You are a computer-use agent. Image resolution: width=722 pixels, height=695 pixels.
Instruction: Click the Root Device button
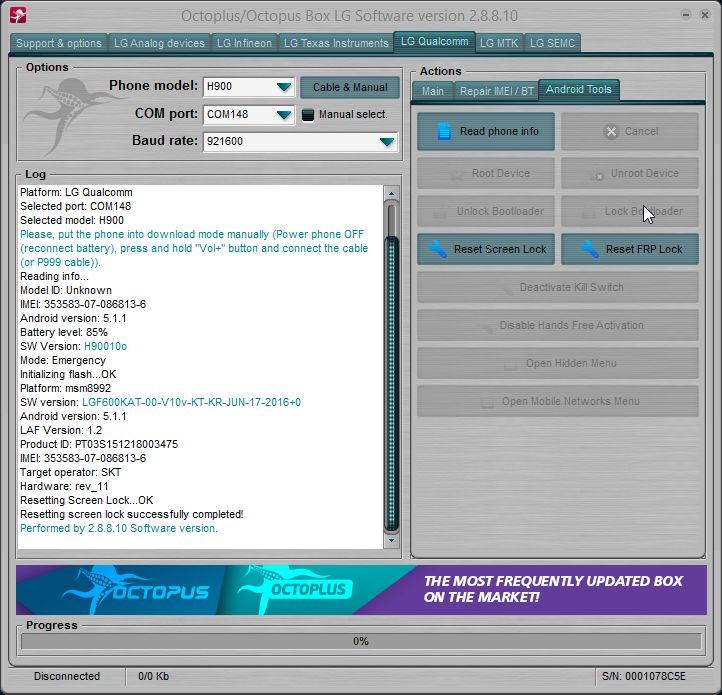pos(486,173)
